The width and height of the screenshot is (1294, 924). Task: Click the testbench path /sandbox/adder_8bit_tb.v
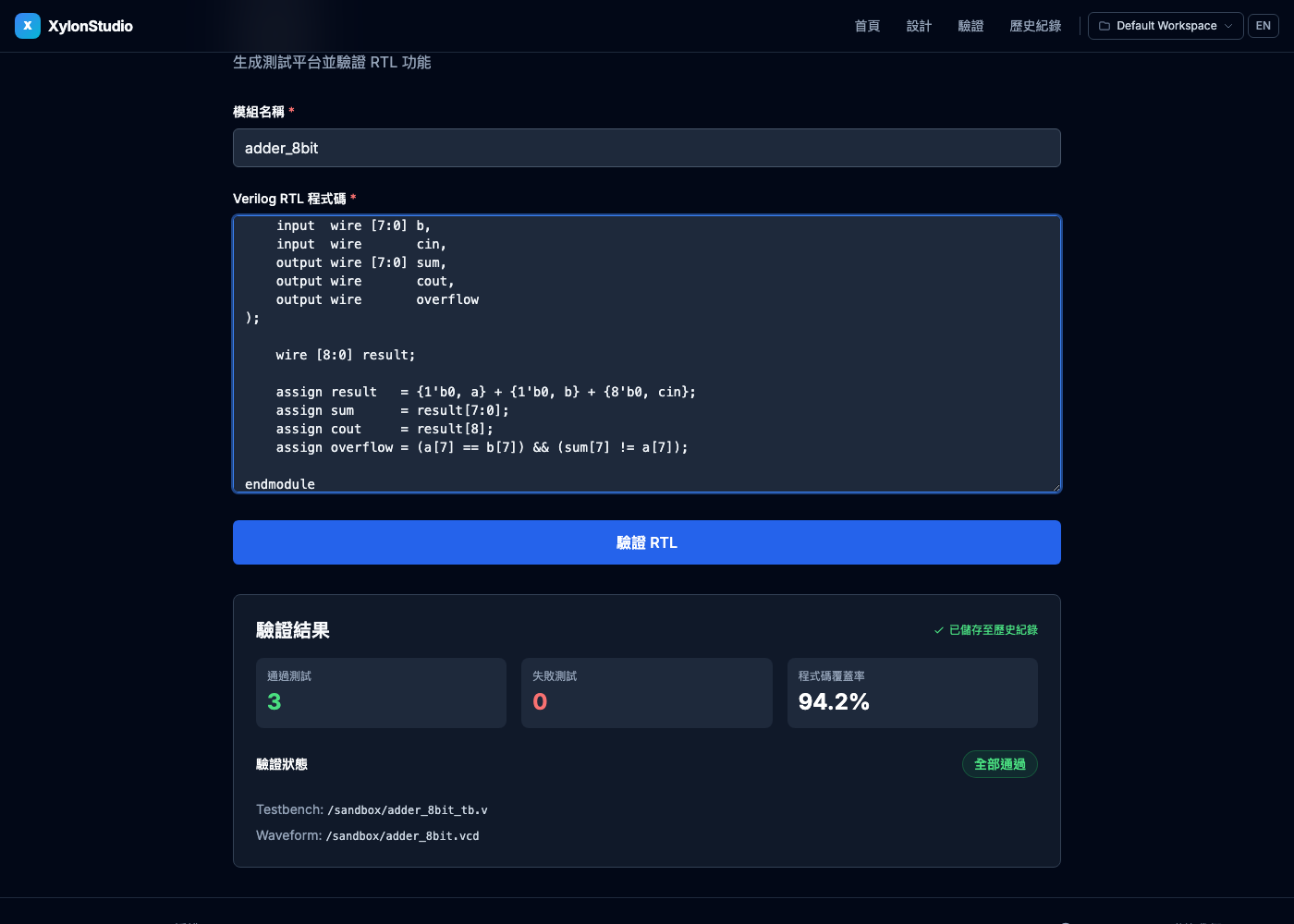[408, 810]
